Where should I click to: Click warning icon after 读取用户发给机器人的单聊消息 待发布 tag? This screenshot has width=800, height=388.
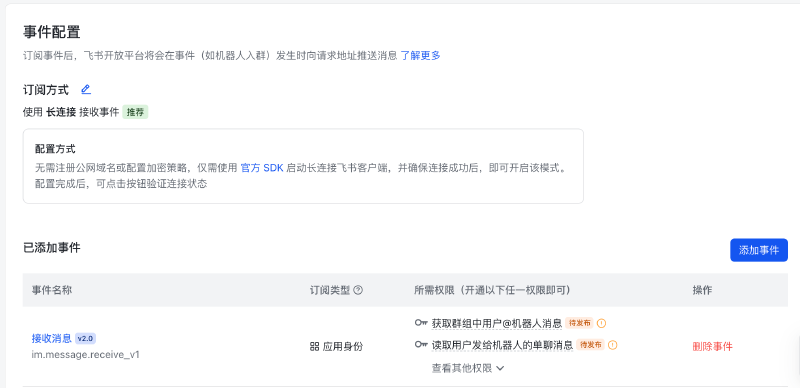click(612, 345)
